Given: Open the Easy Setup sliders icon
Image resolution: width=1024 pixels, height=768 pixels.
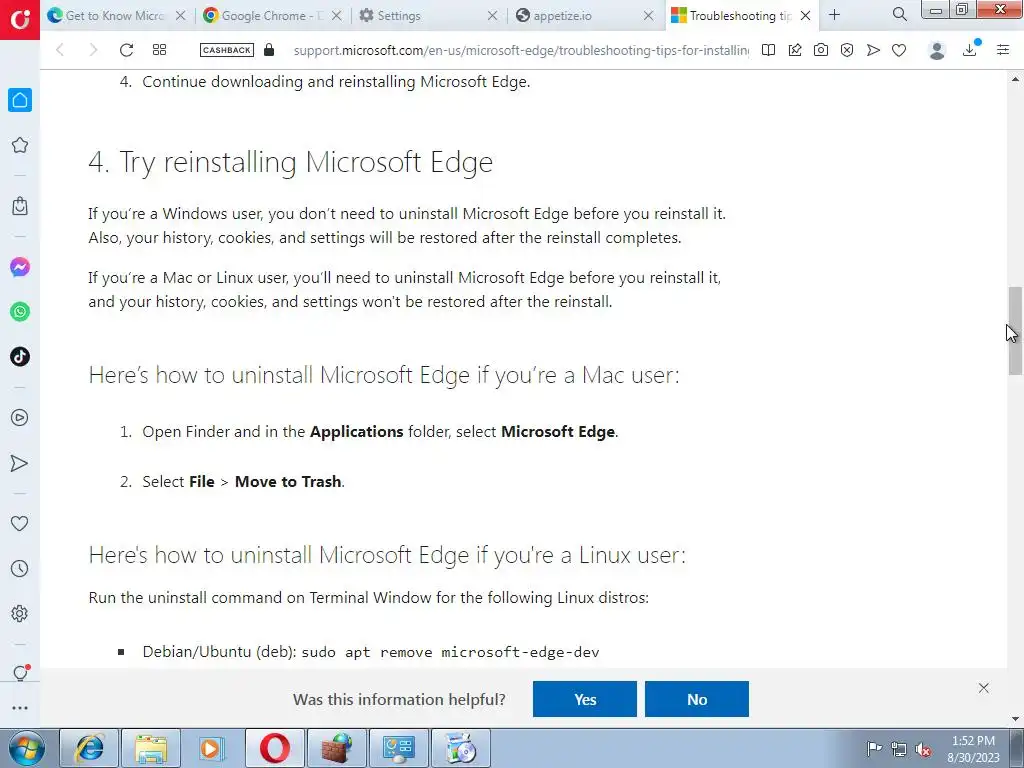Looking at the screenshot, I should pos(1003,50).
